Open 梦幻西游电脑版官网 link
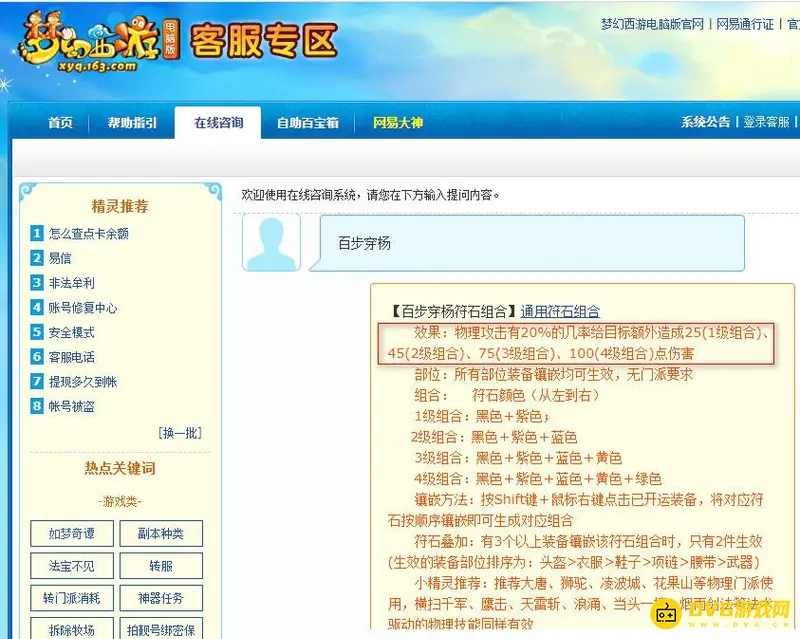This screenshot has height=639, width=800. pos(652,24)
